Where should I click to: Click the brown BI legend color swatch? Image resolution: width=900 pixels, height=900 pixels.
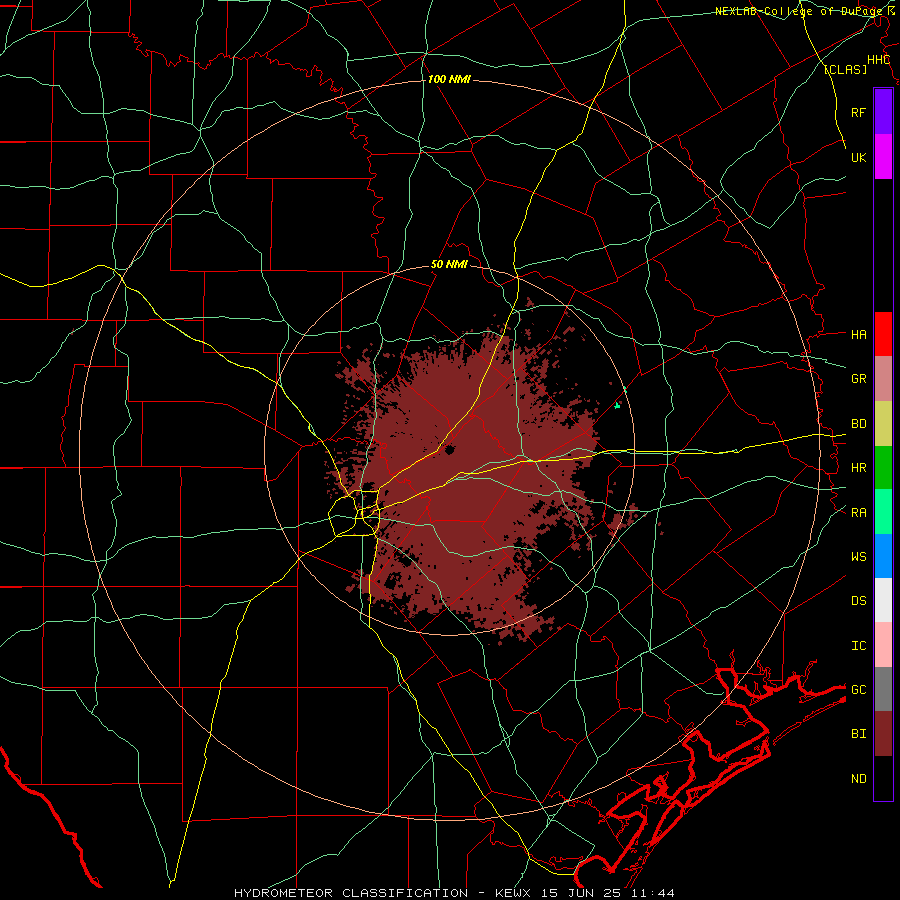883,734
